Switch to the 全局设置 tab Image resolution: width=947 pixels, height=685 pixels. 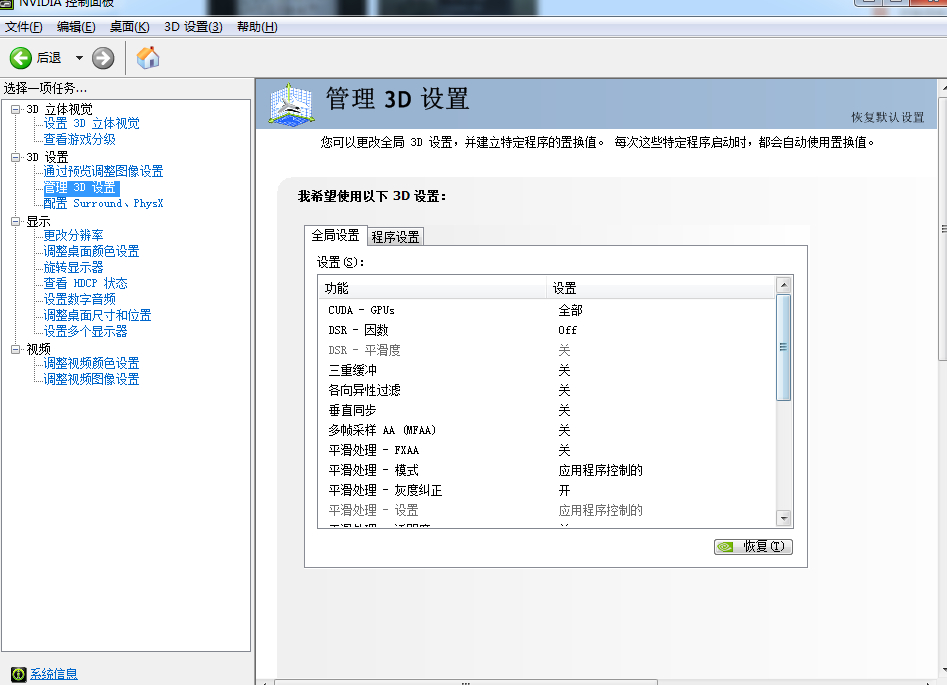336,235
